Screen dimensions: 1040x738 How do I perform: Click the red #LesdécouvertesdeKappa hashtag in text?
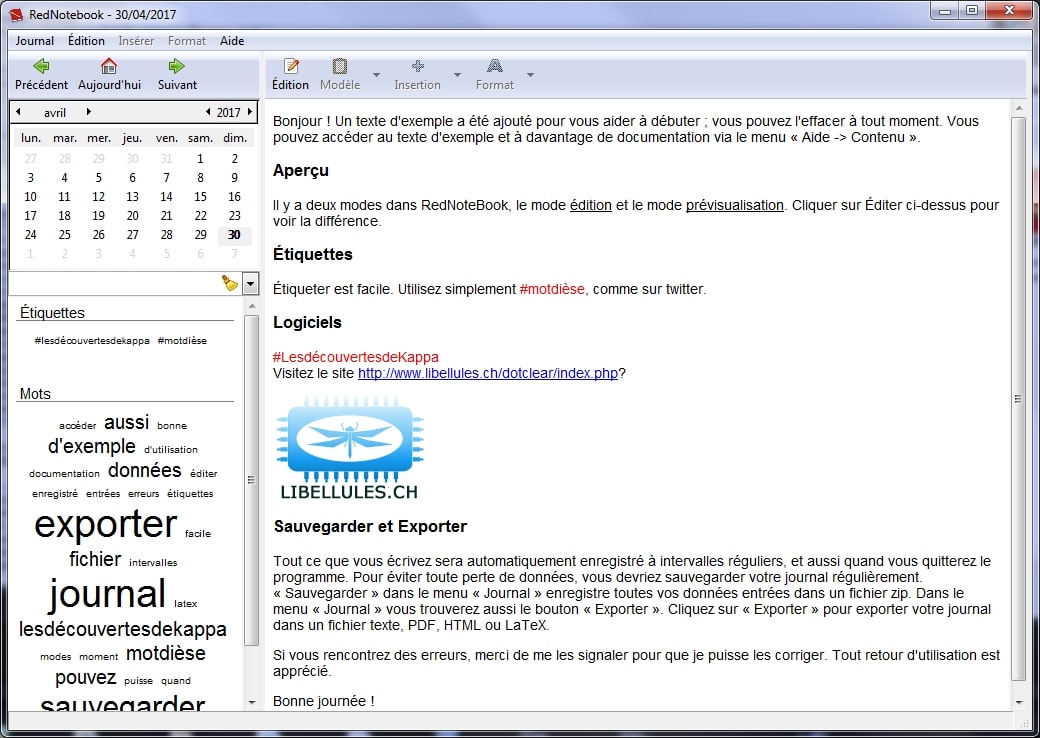point(356,357)
